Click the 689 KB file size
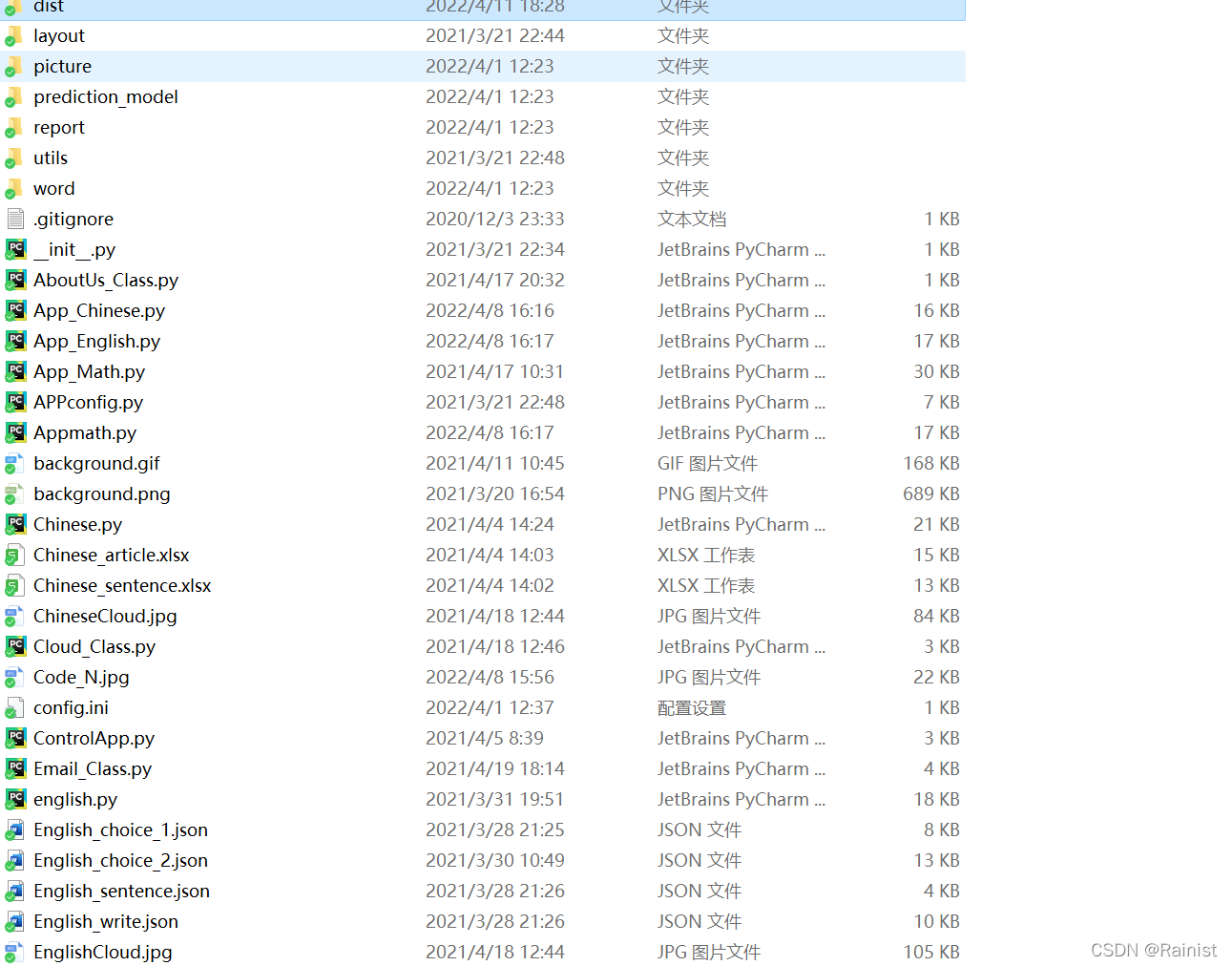 tap(931, 494)
